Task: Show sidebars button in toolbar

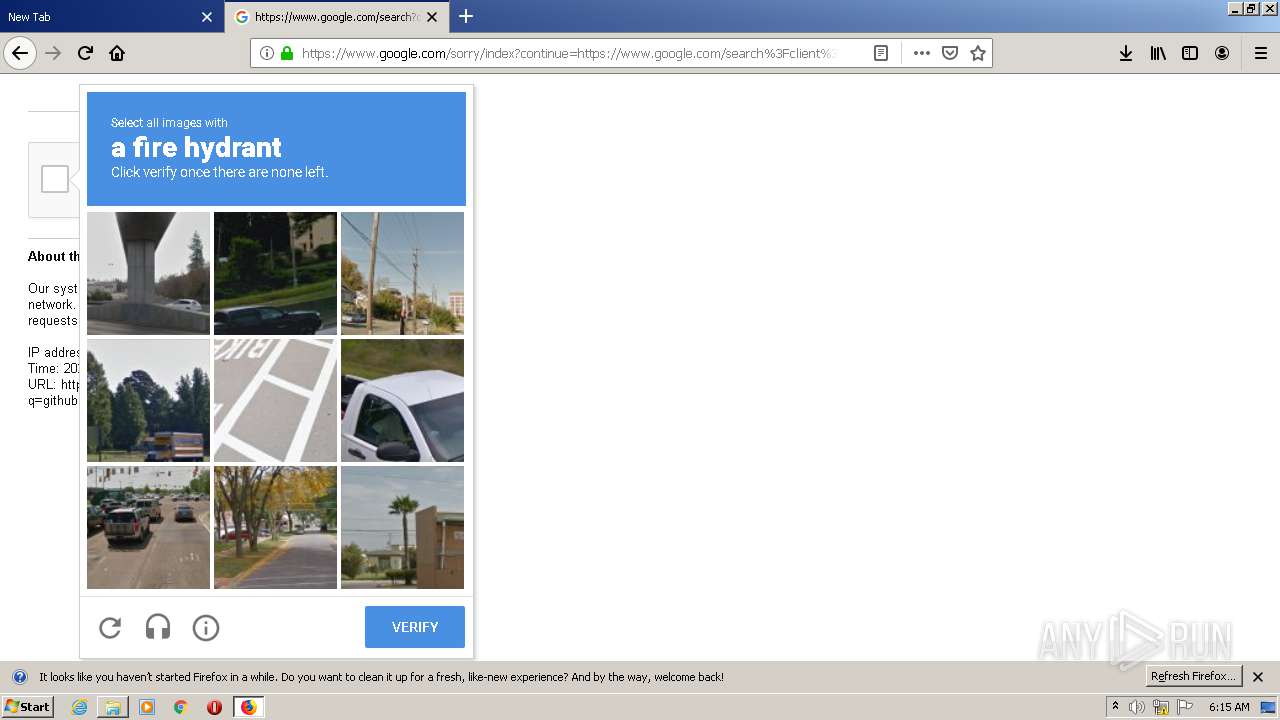Action: 1190,53
